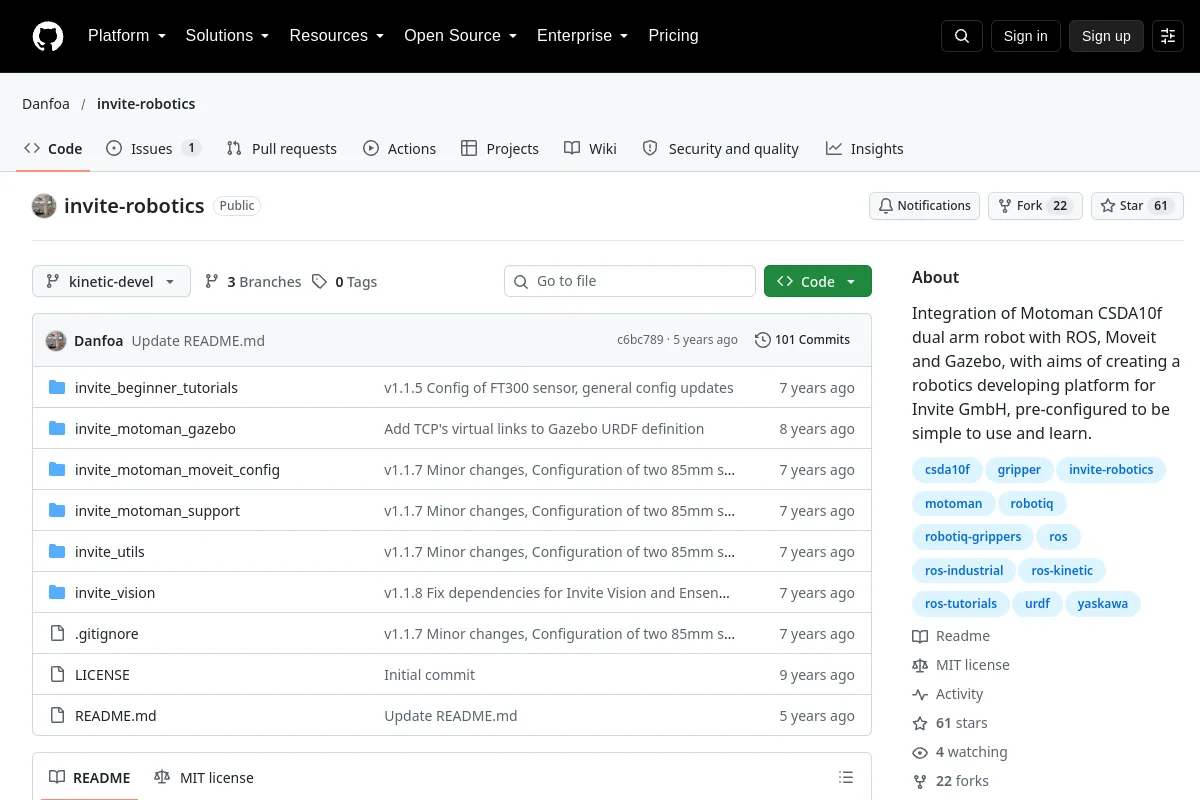The width and height of the screenshot is (1200, 800).
Task: Switch to the Pull requests tab
Action: point(282,148)
